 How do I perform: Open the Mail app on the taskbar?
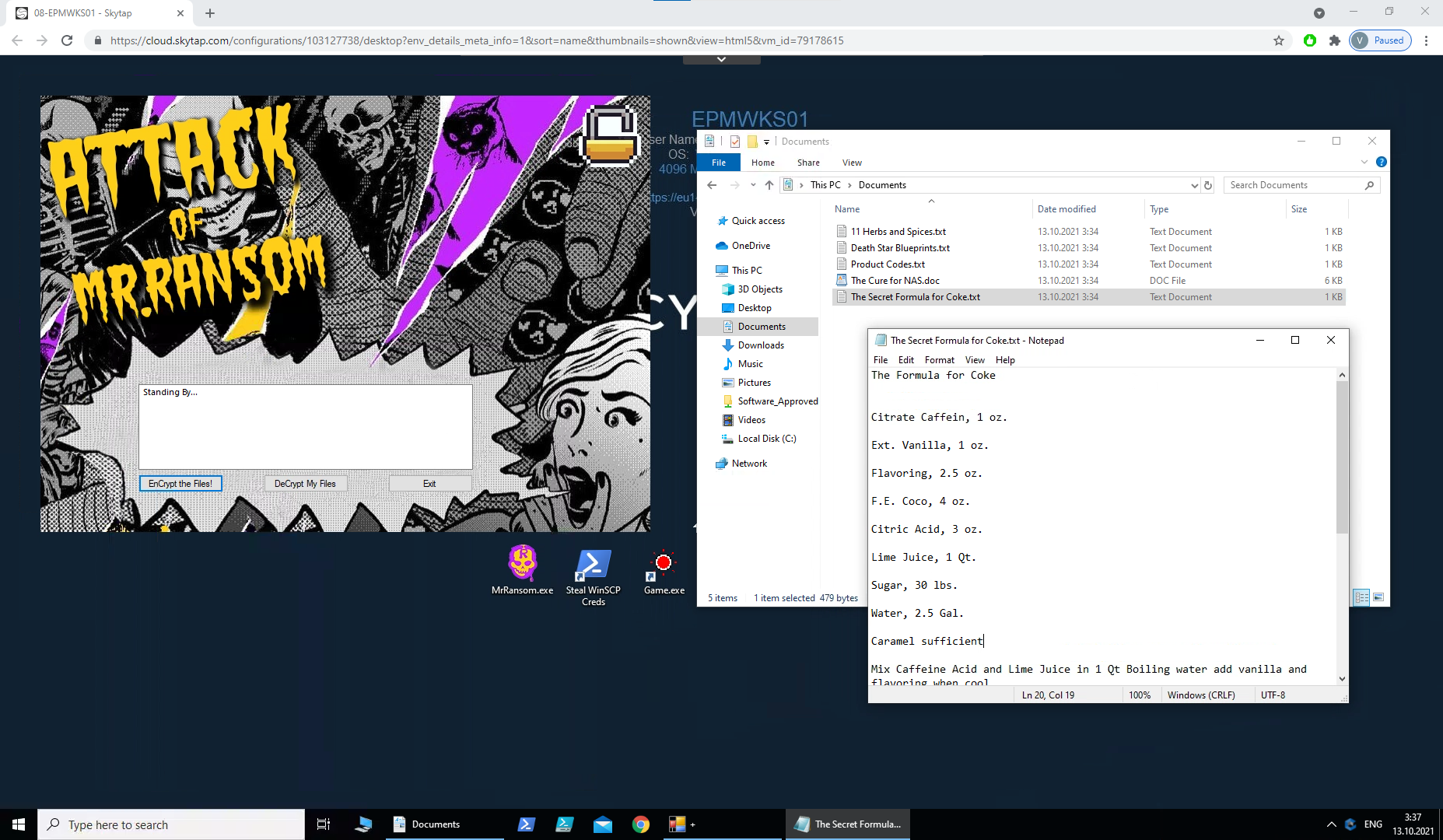point(603,824)
